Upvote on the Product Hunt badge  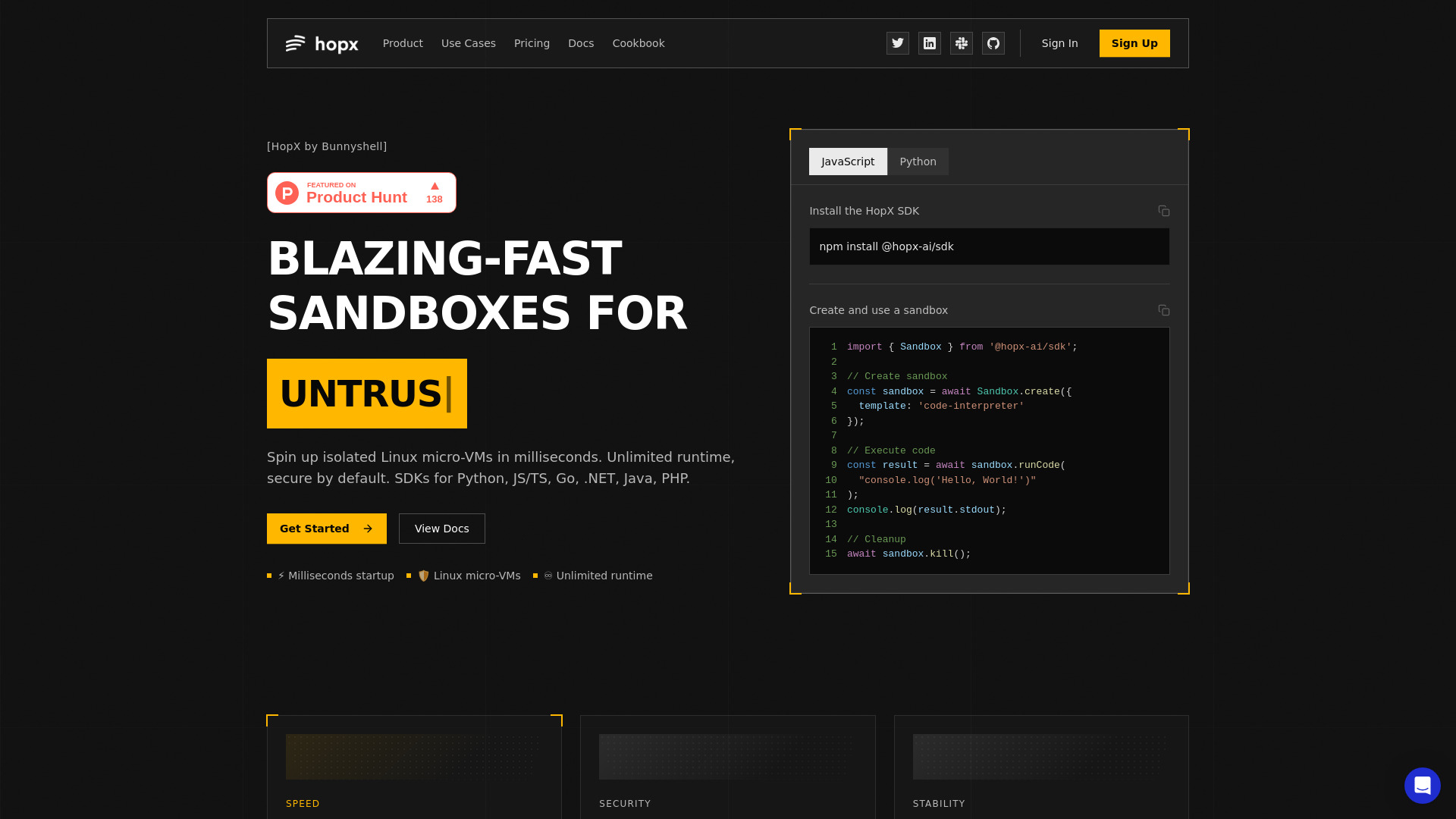tap(435, 193)
